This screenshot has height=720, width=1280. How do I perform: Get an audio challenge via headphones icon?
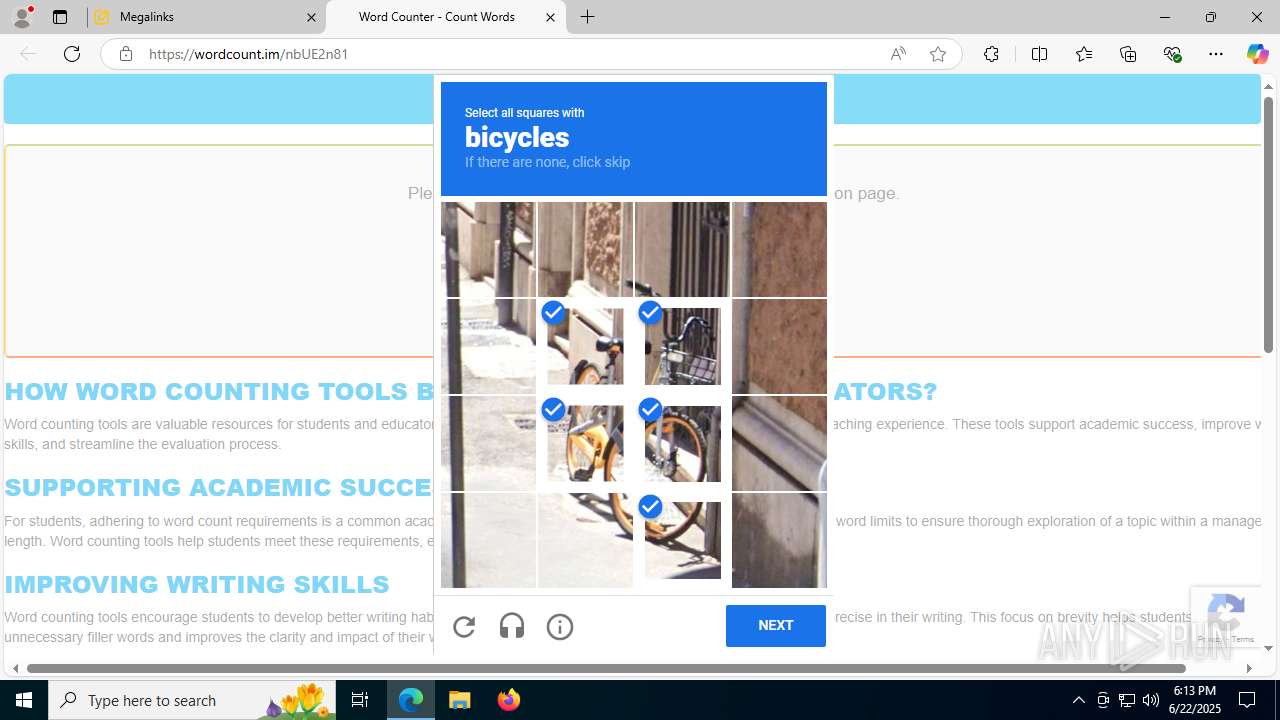[x=512, y=627]
